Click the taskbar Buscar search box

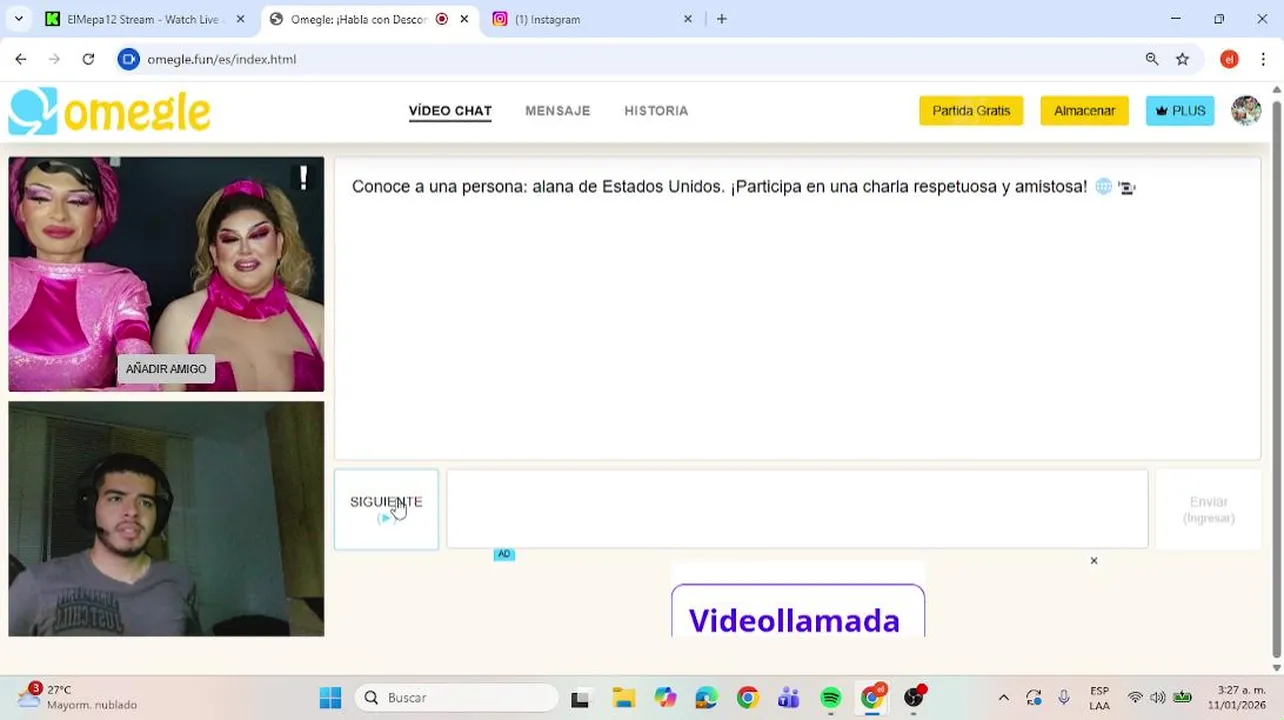(x=457, y=698)
